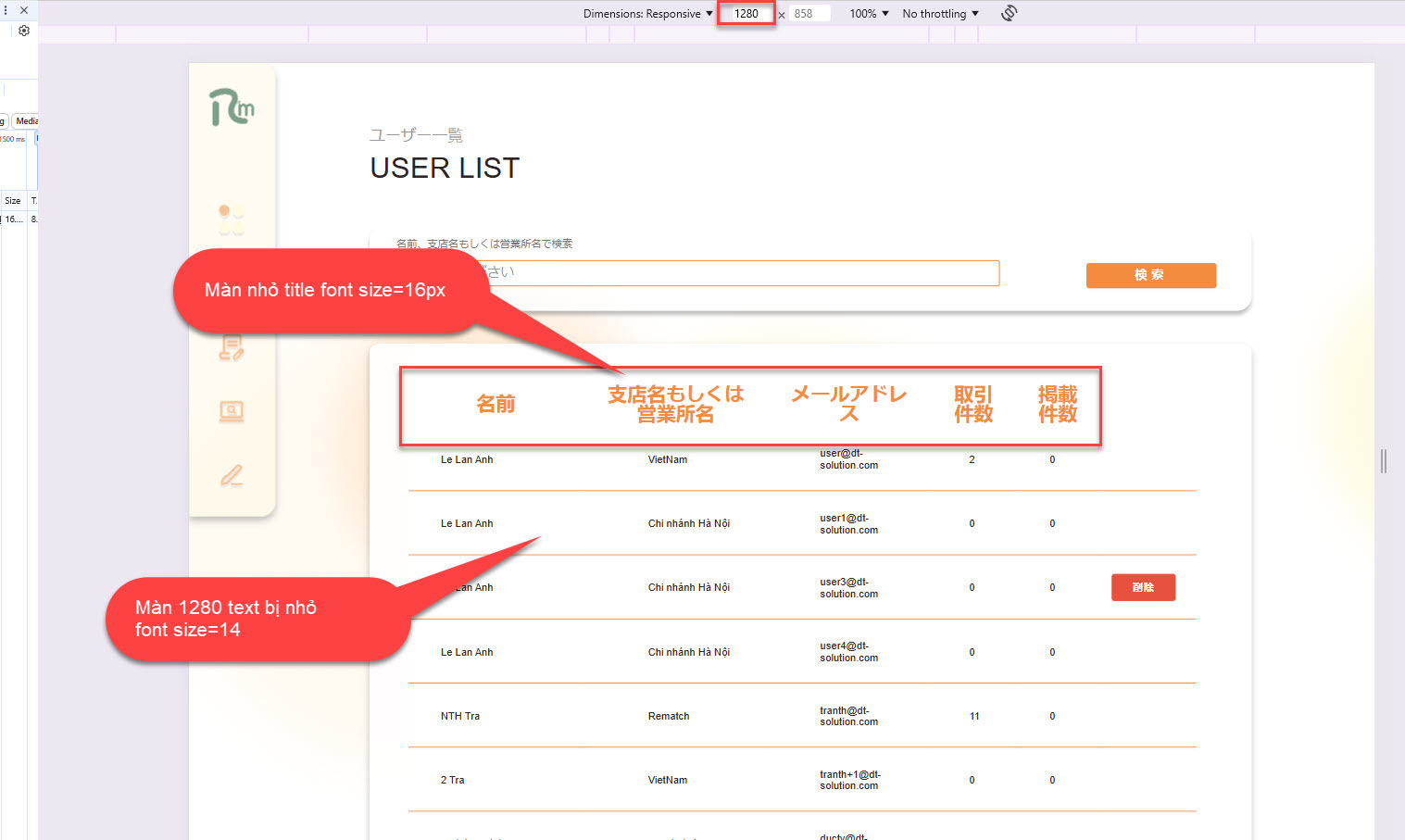Click the user search text field
Viewport: 1405px width, 840px height.
[x=741, y=273]
